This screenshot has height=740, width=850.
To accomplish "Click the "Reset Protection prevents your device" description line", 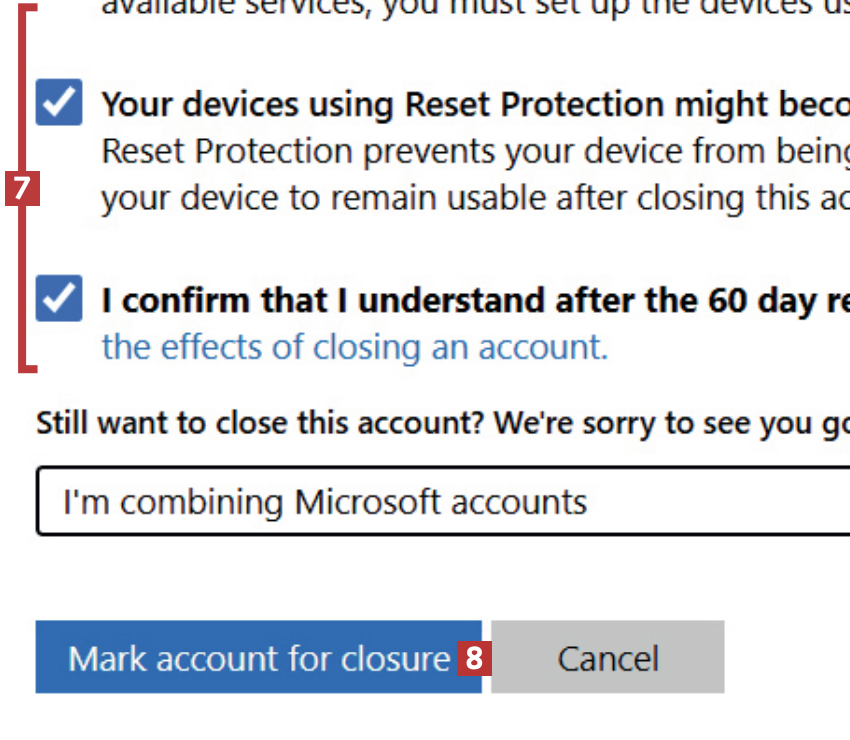I will click(x=470, y=152).
